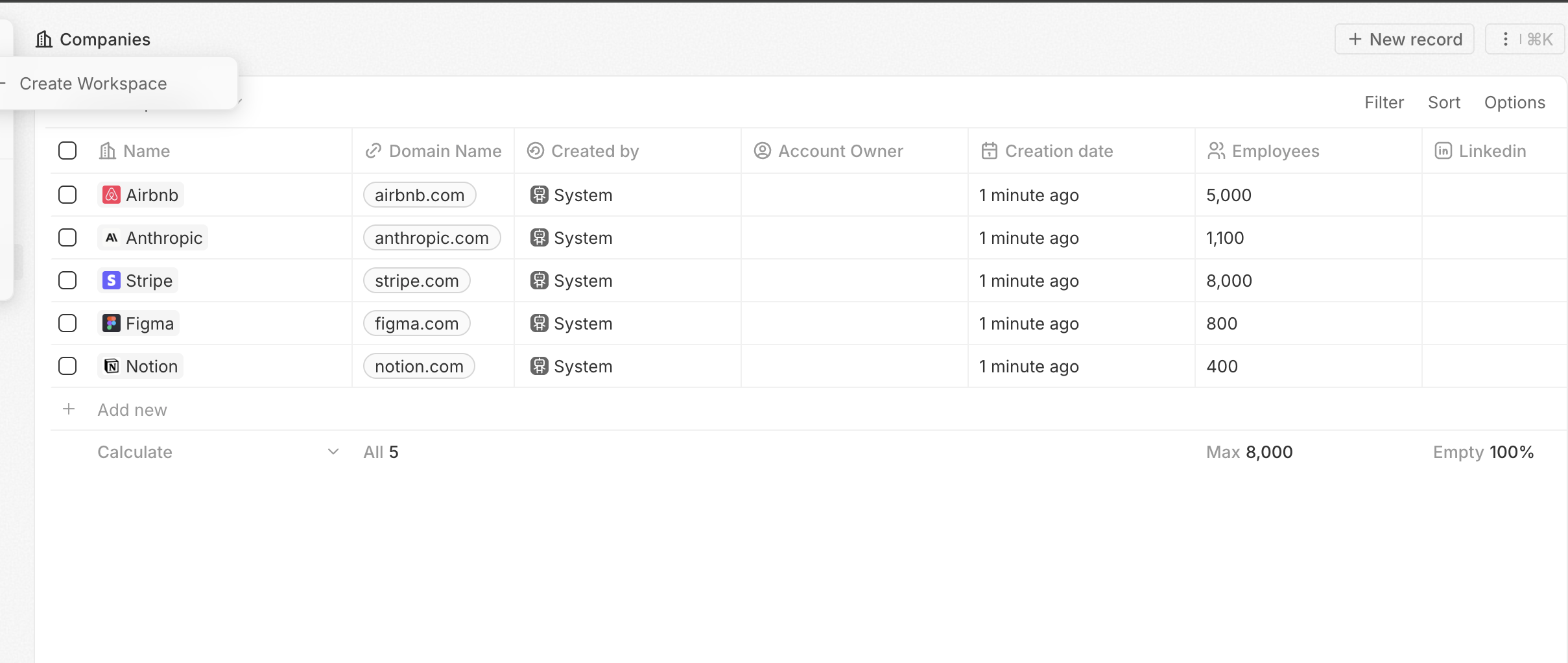This screenshot has height=663, width=1568.
Task: Click the empty Linkedin cell for Stripe
Action: pos(1495,280)
